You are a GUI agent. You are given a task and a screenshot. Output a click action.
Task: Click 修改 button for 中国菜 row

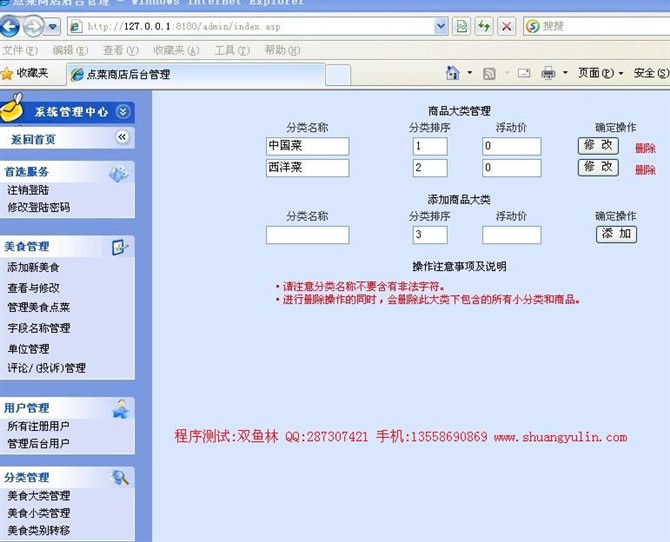[599, 146]
